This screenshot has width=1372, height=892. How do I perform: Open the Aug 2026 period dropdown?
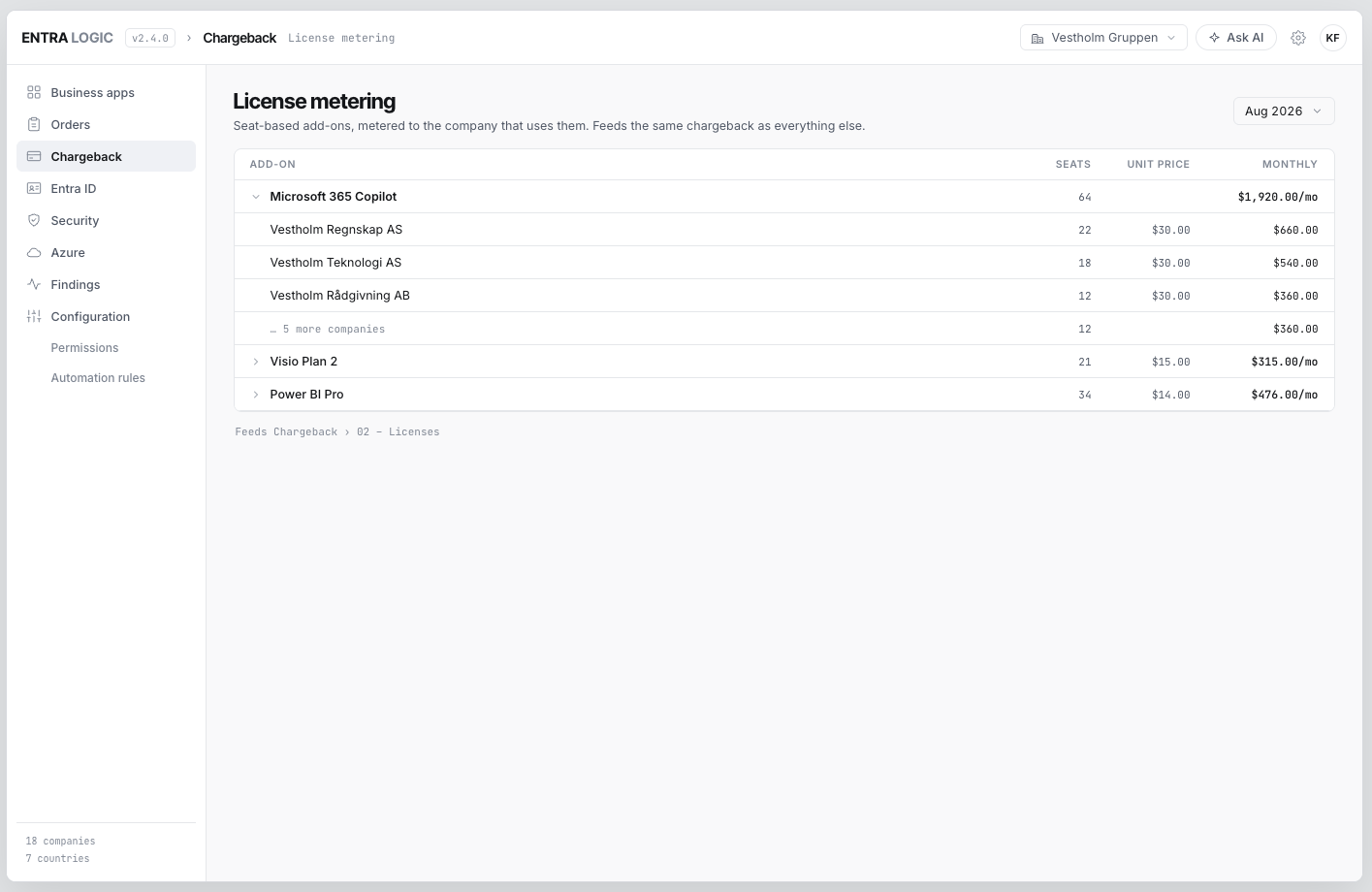pyautogui.click(x=1284, y=111)
